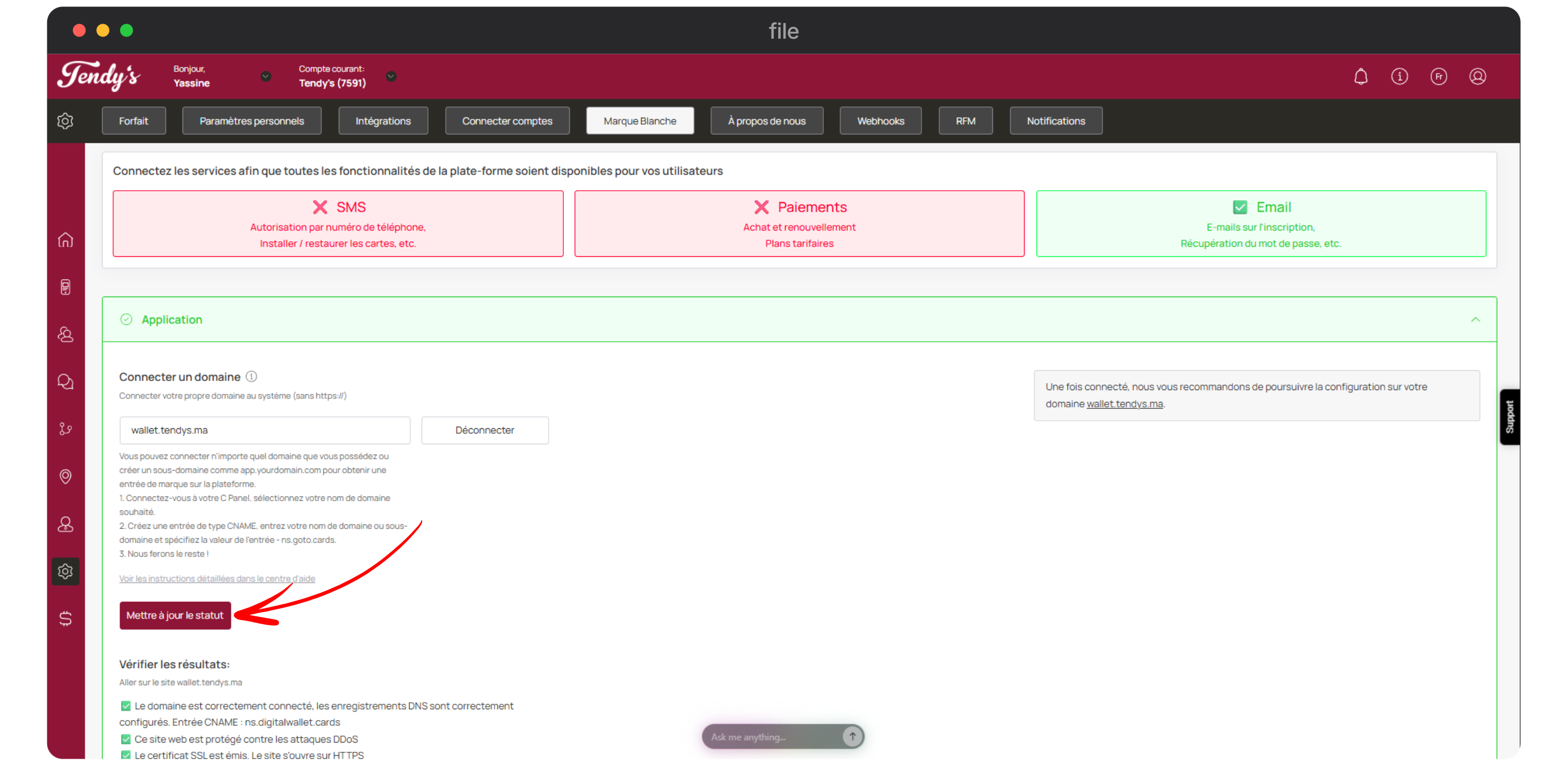This screenshot has width=1568, height=763.
Task: Open the Webhooks tab
Action: tap(880, 121)
